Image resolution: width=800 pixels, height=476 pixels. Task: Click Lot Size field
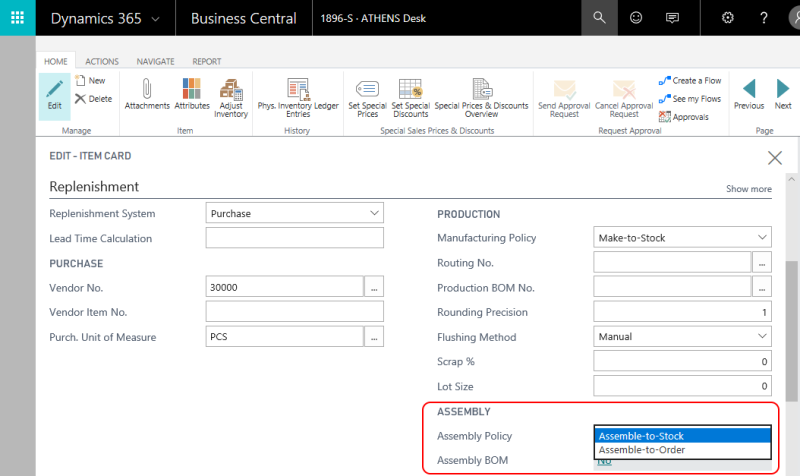[x=682, y=386]
